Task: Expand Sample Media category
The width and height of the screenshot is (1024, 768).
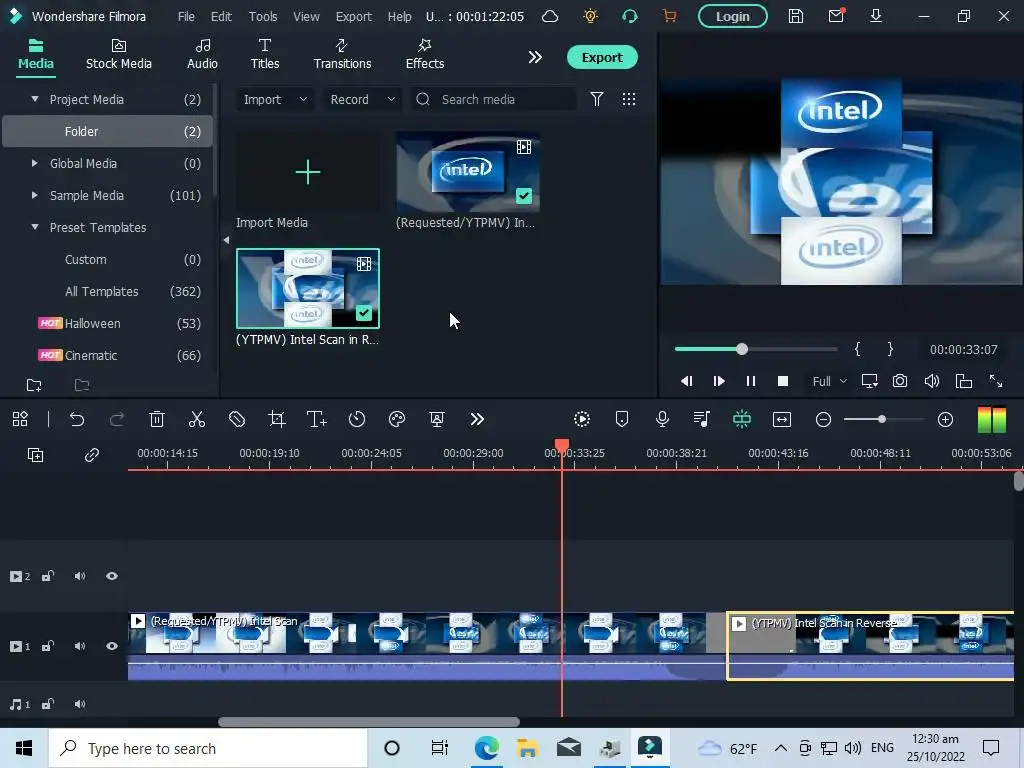Action: 35,195
